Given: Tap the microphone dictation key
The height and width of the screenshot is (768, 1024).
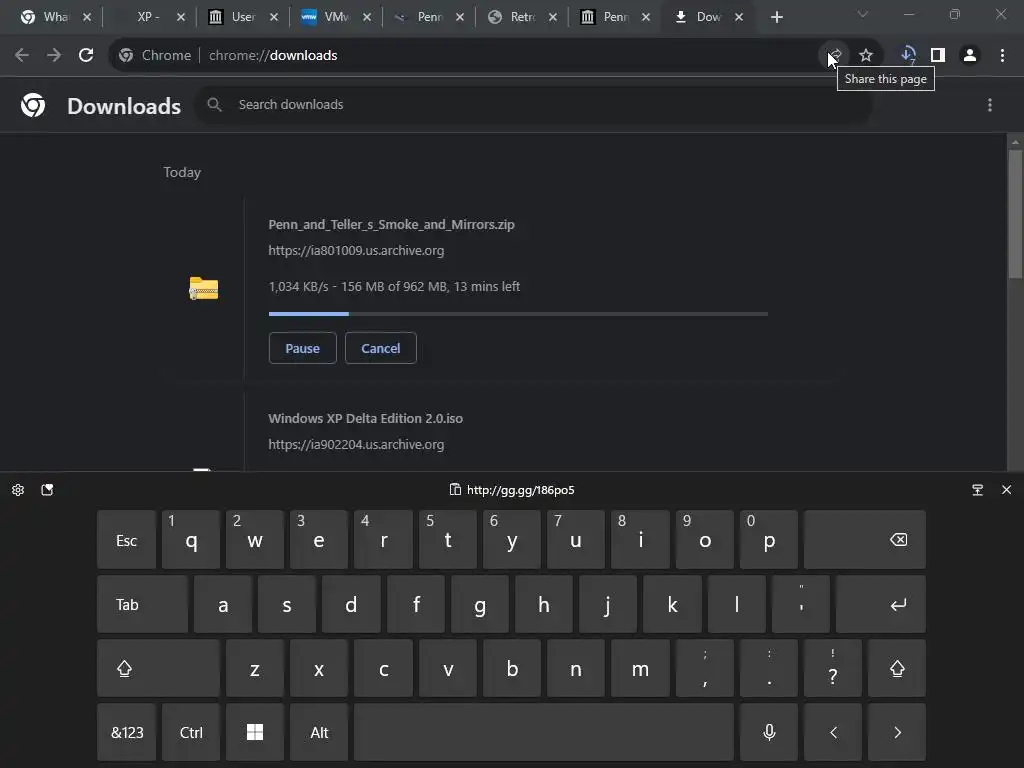Looking at the screenshot, I should click(769, 732).
